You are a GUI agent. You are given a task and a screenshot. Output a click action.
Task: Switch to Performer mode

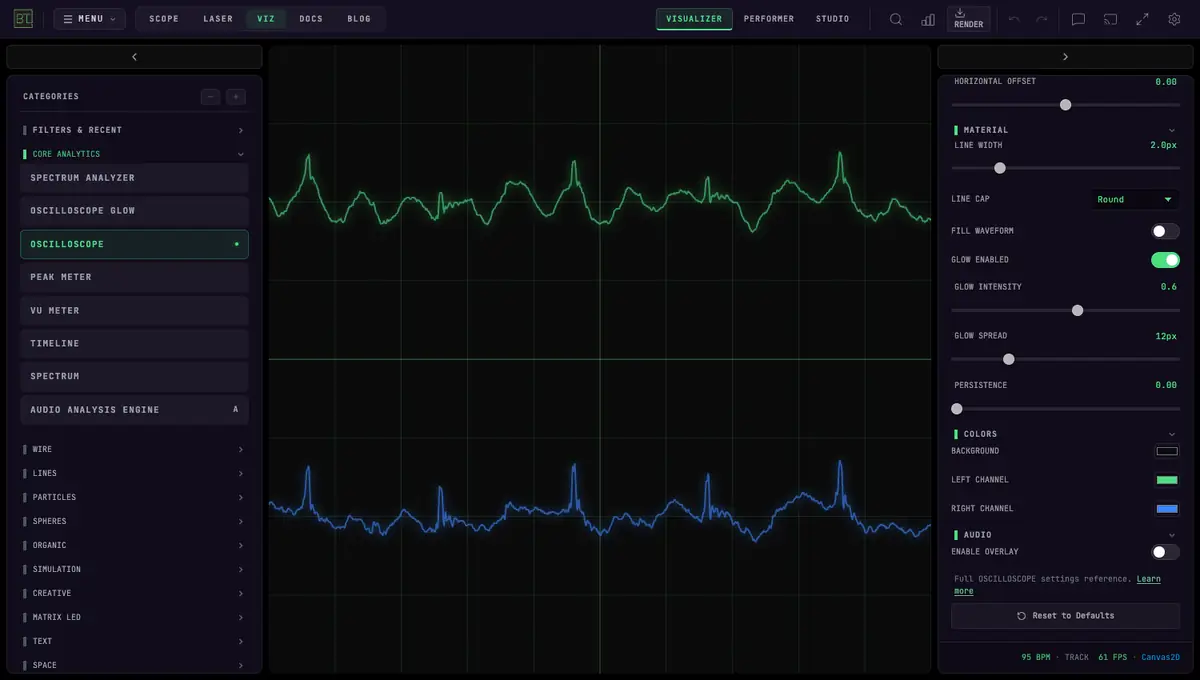[x=769, y=19]
